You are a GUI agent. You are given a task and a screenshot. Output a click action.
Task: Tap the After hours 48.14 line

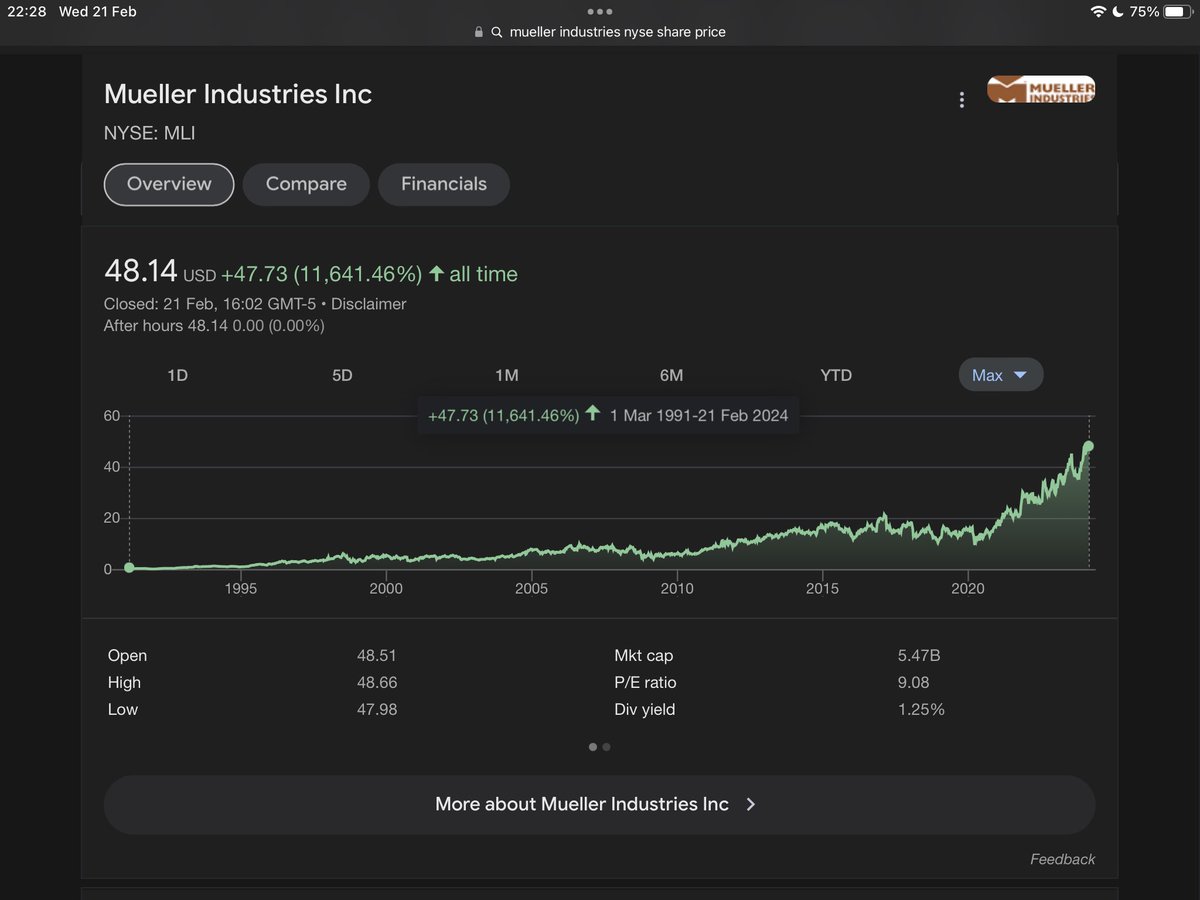point(214,326)
